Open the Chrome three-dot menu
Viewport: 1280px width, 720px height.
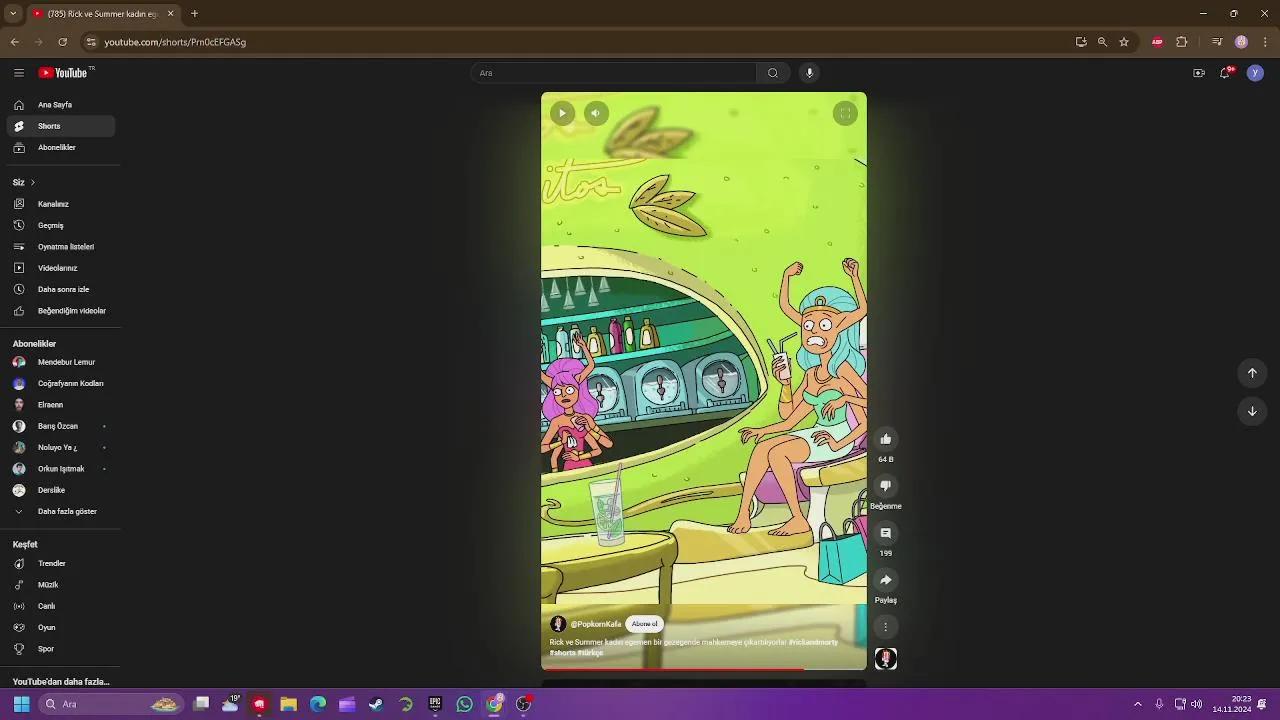[x=1265, y=42]
